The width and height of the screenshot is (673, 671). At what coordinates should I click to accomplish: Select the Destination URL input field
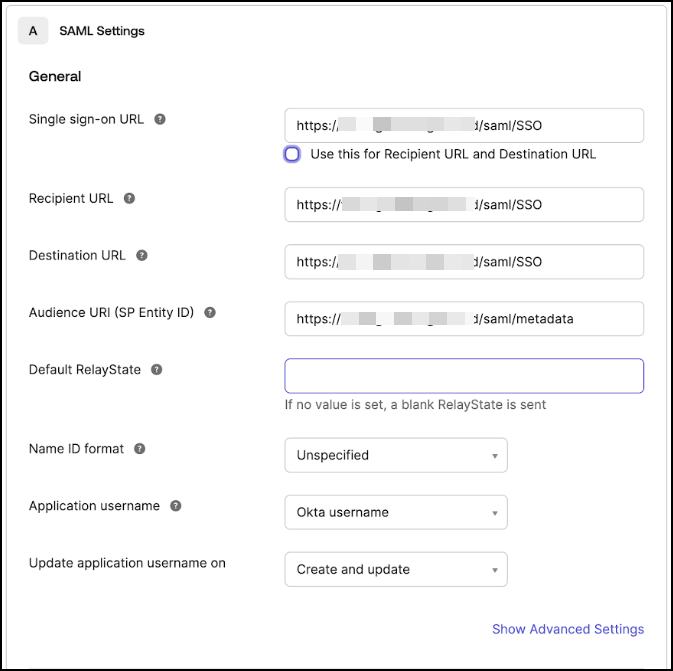point(464,261)
